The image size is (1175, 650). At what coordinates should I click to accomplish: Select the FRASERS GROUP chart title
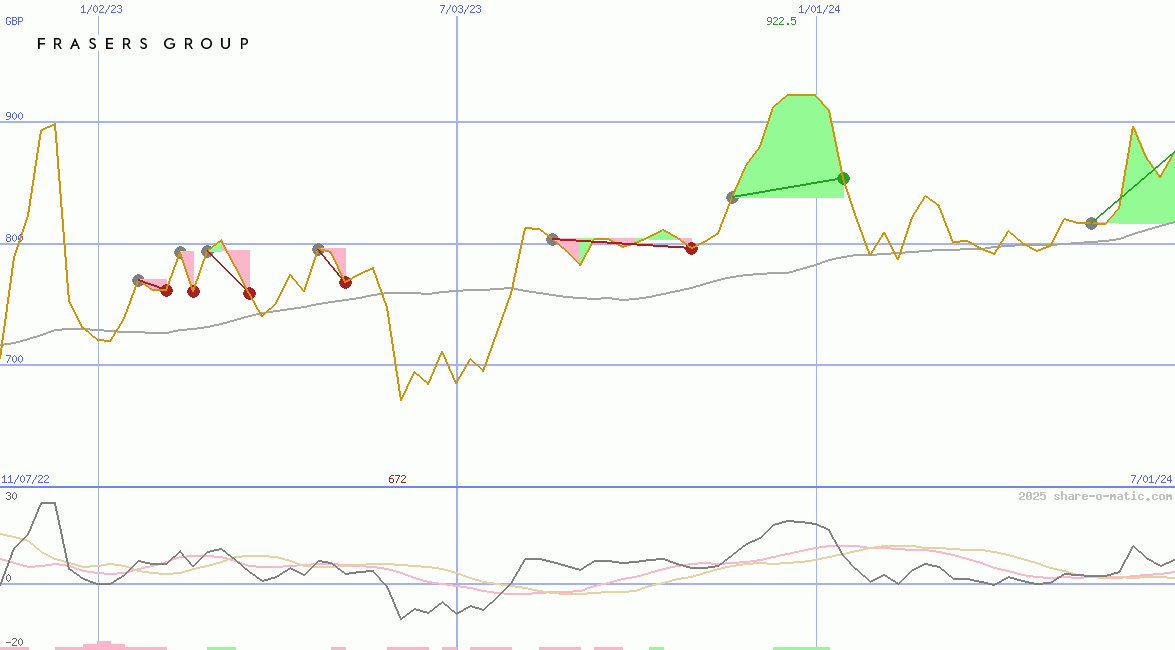click(143, 43)
